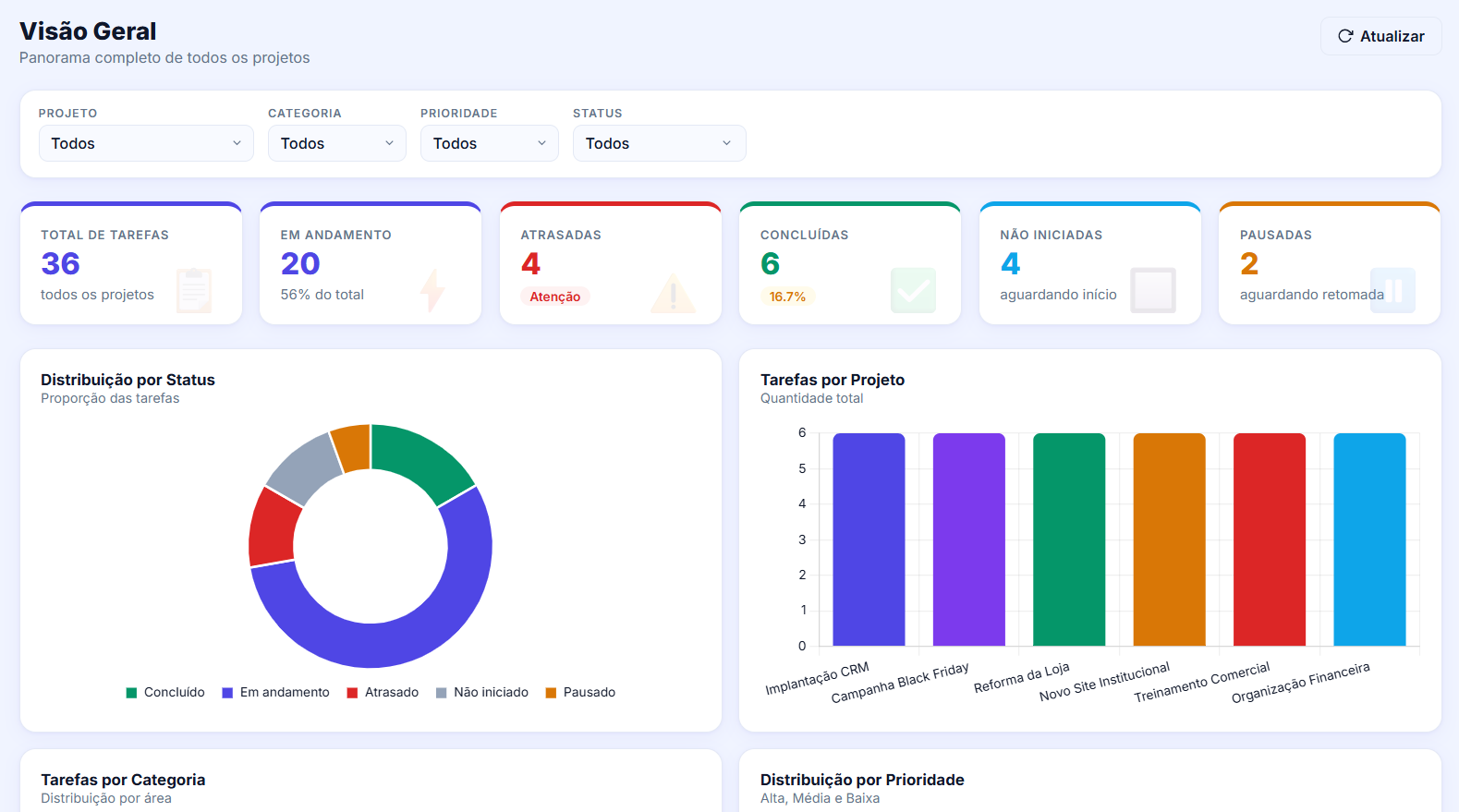Open the Projeto filter dropdown

[x=146, y=143]
